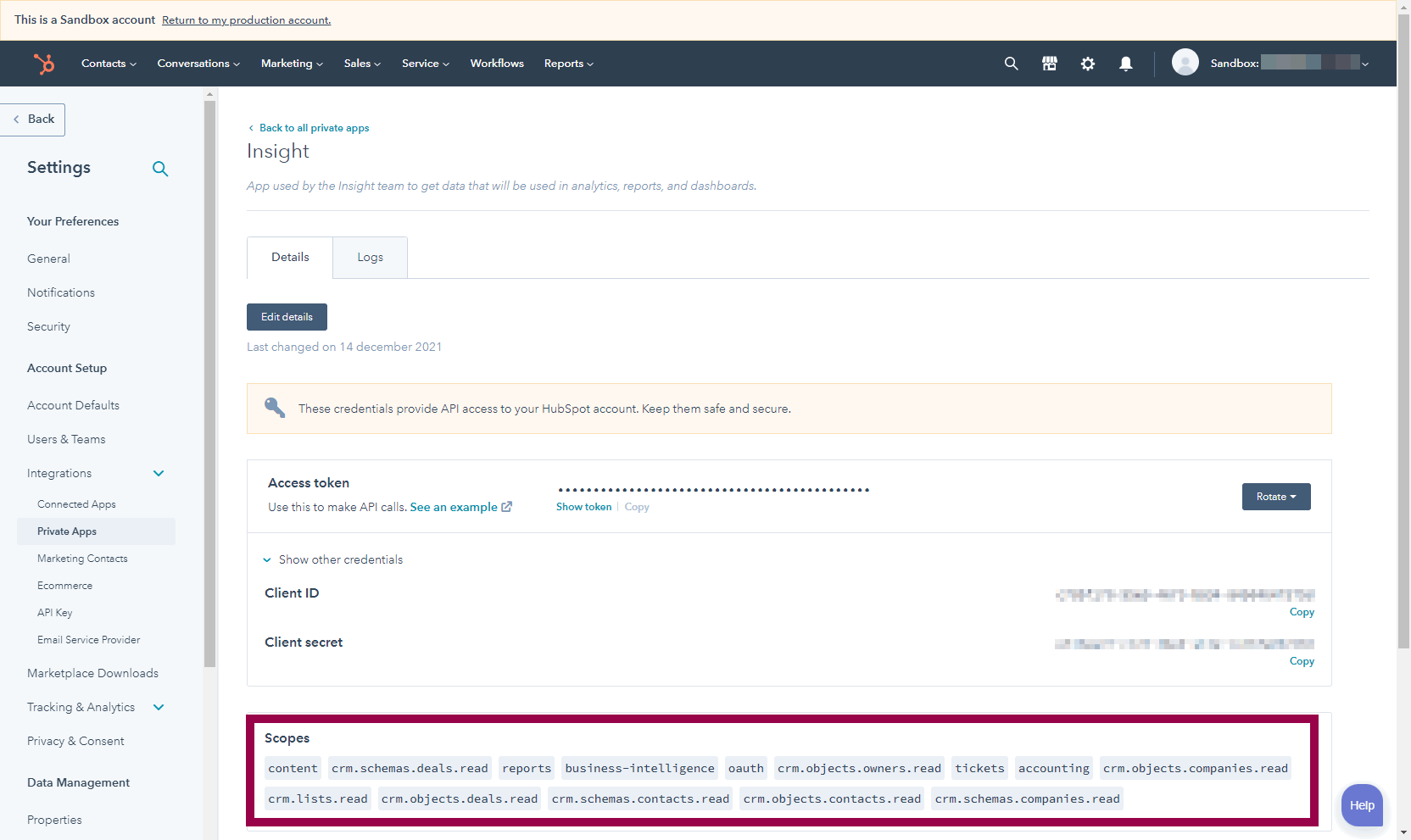The width and height of the screenshot is (1411, 840).
Task: Open search with the magnifier icon in navbar
Action: pos(1011,64)
